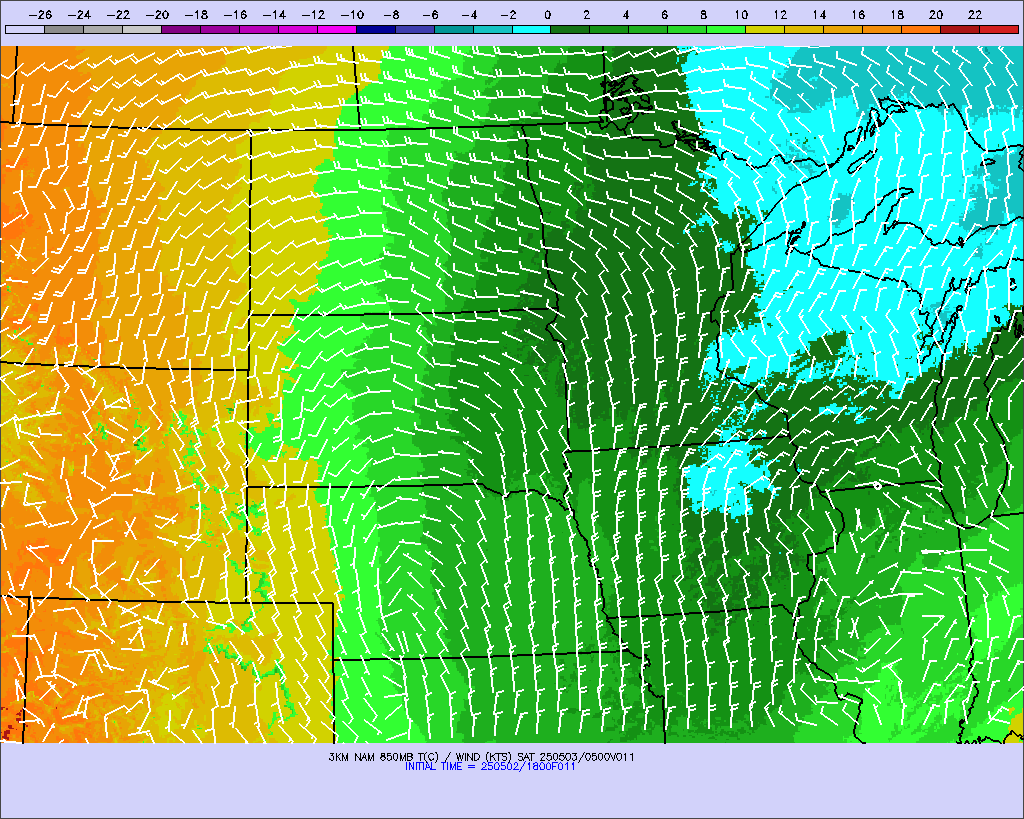Click the light orange swatch between 14 and 16

(x=843, y=29)
